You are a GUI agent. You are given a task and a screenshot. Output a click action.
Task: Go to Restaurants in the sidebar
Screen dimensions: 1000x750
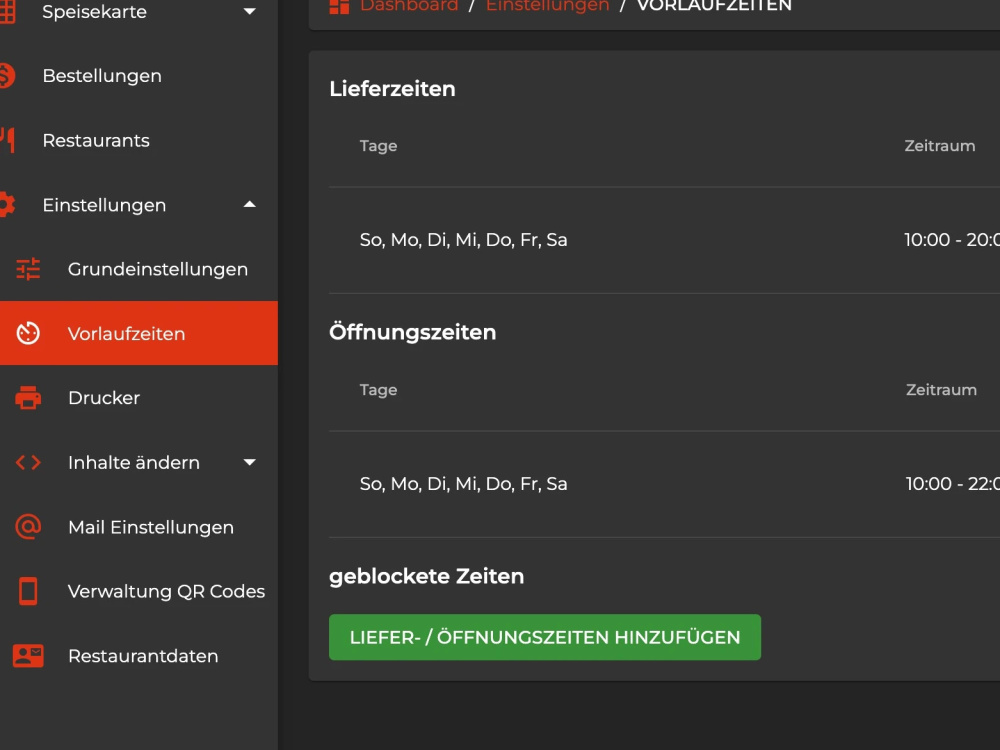pyautogui.click(x=96, y=140)
